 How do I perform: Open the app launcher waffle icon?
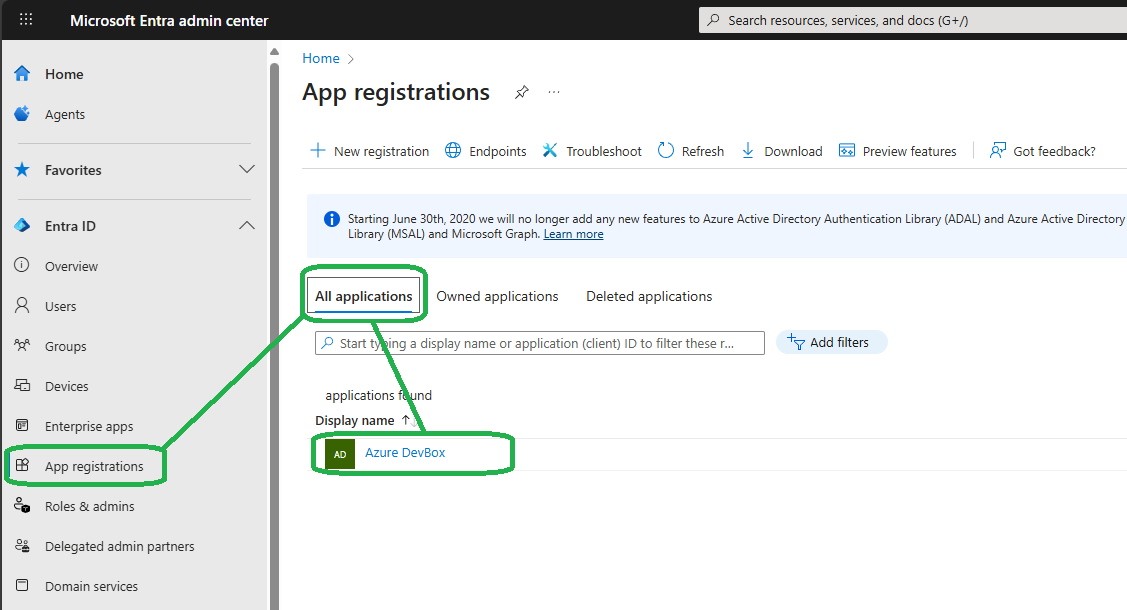coord(26,20)
